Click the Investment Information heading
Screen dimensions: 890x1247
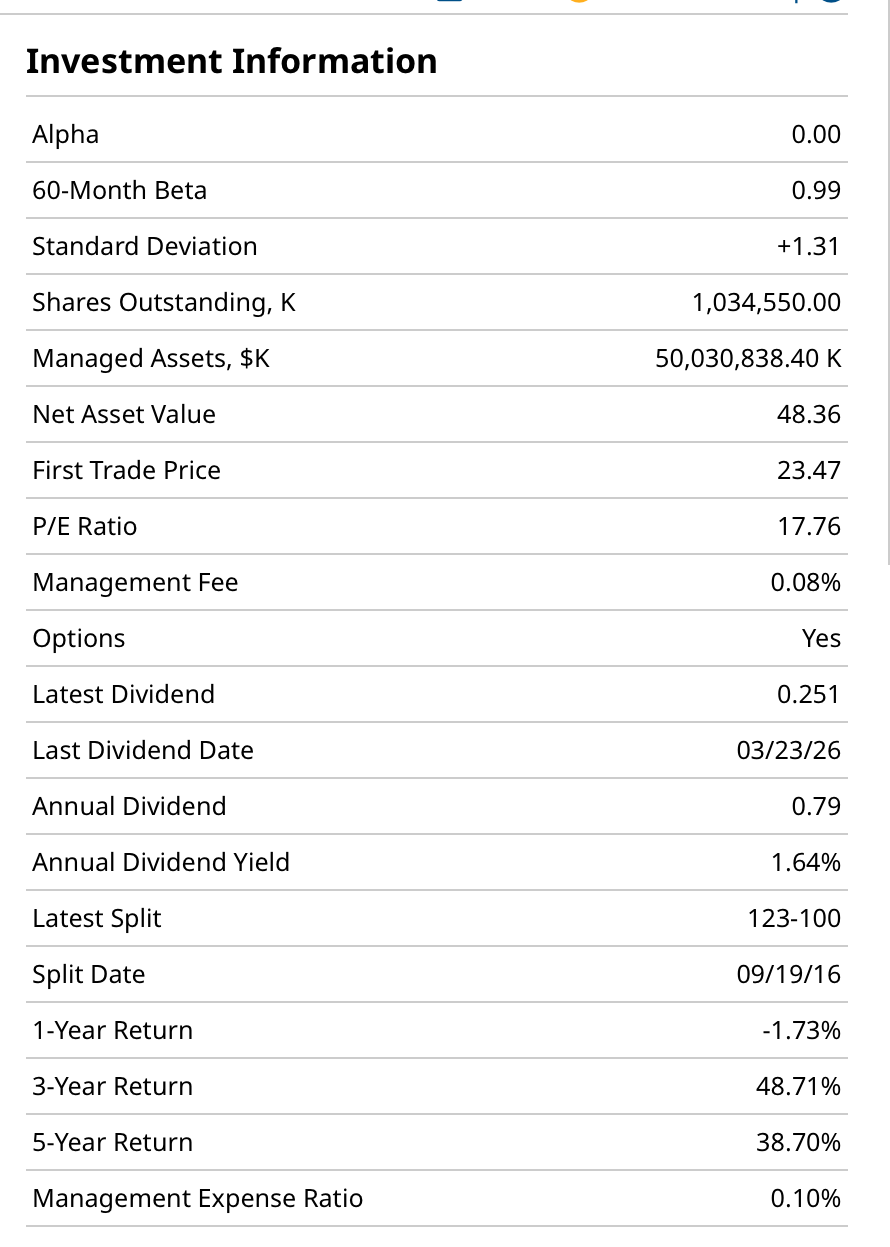[x=231, y=62]
